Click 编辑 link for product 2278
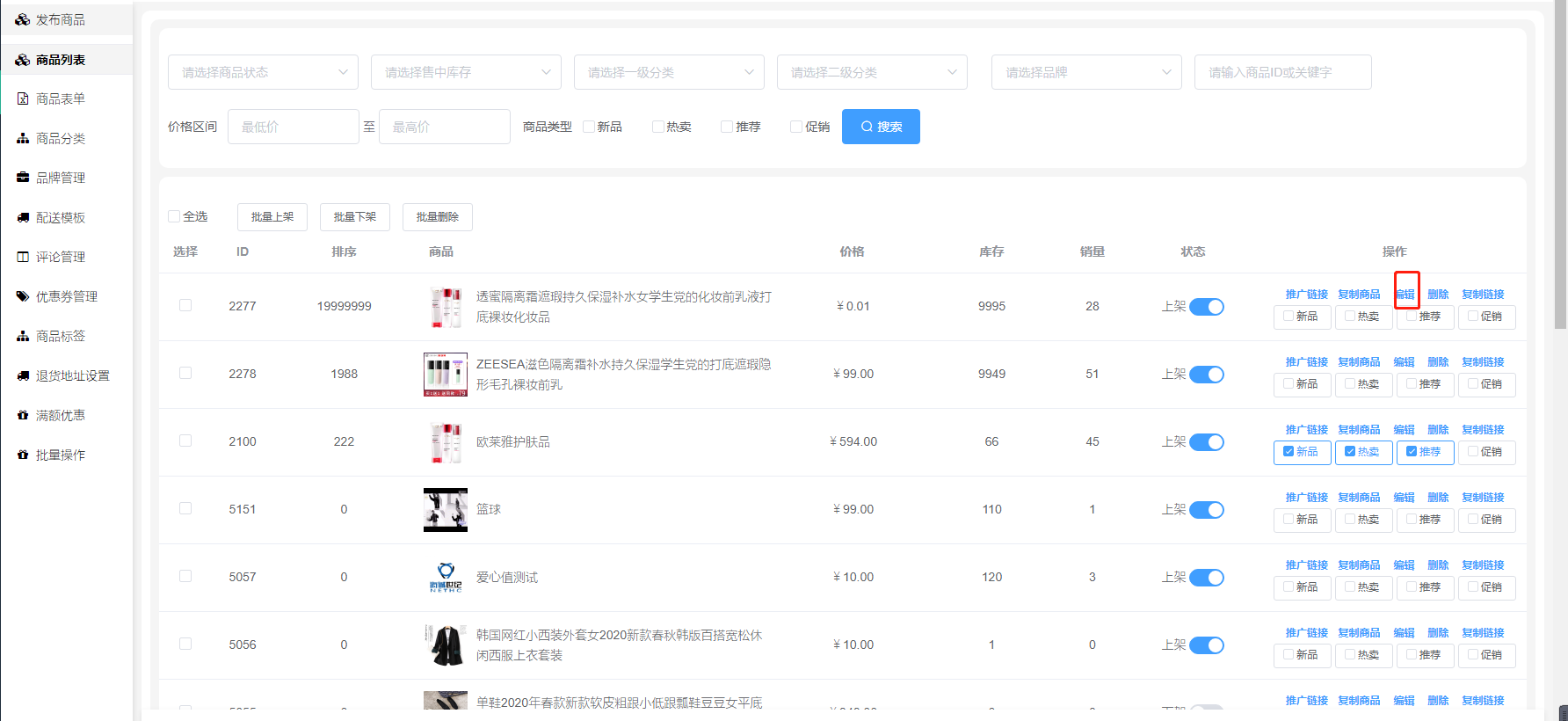 pos(1404,362)
